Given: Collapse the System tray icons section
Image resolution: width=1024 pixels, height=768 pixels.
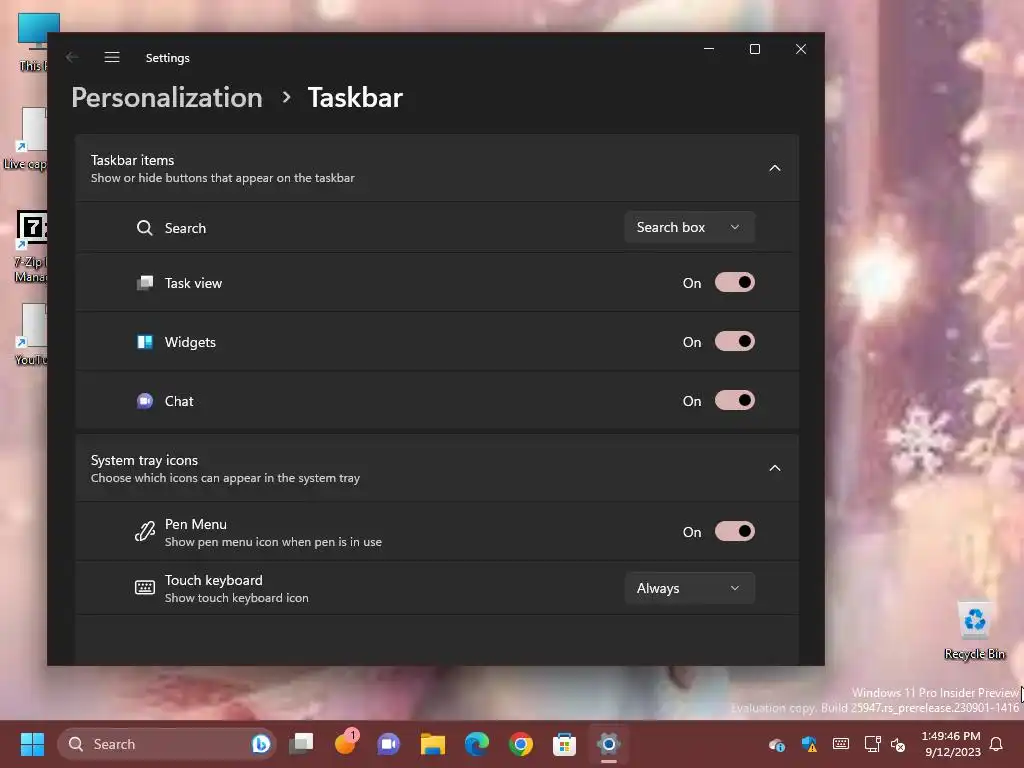Looking at the screenshot, I should (775, 468).
